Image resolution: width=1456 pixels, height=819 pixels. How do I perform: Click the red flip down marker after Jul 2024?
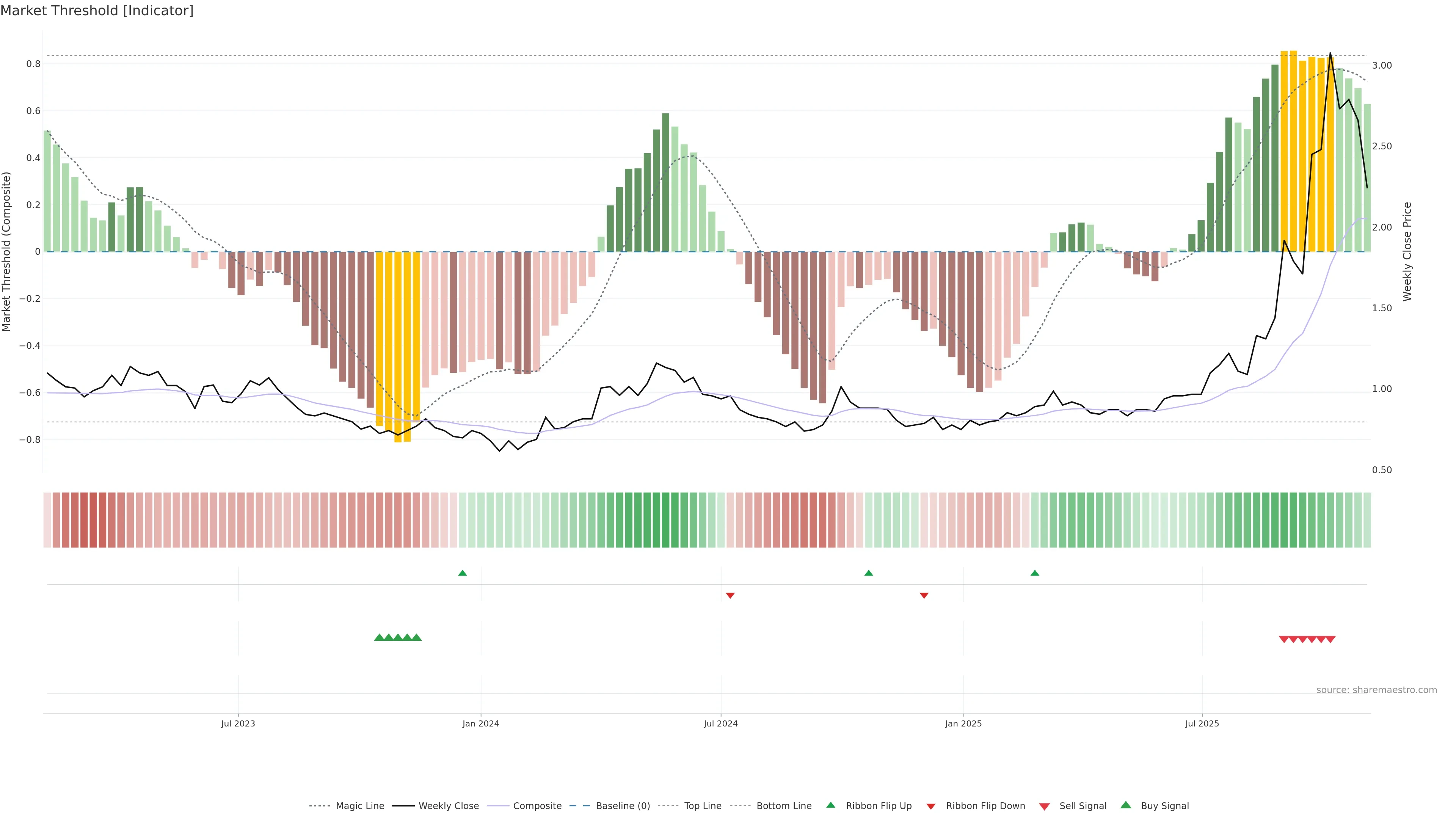click(x=730, y=595)
